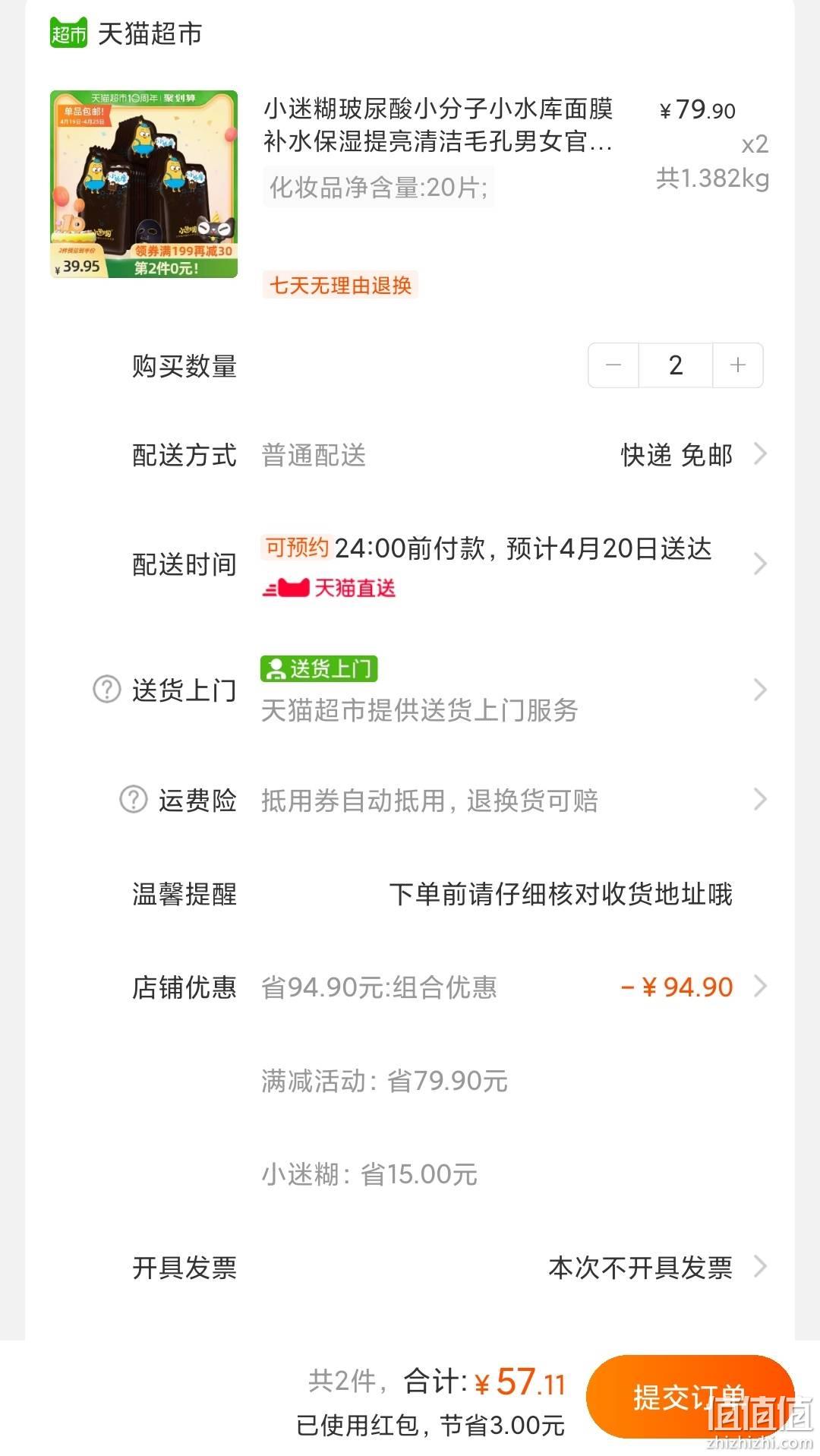Tap the 可预约 reservation tag
The height and width of the screenshot is (1456, 820).
coord(297,547)
